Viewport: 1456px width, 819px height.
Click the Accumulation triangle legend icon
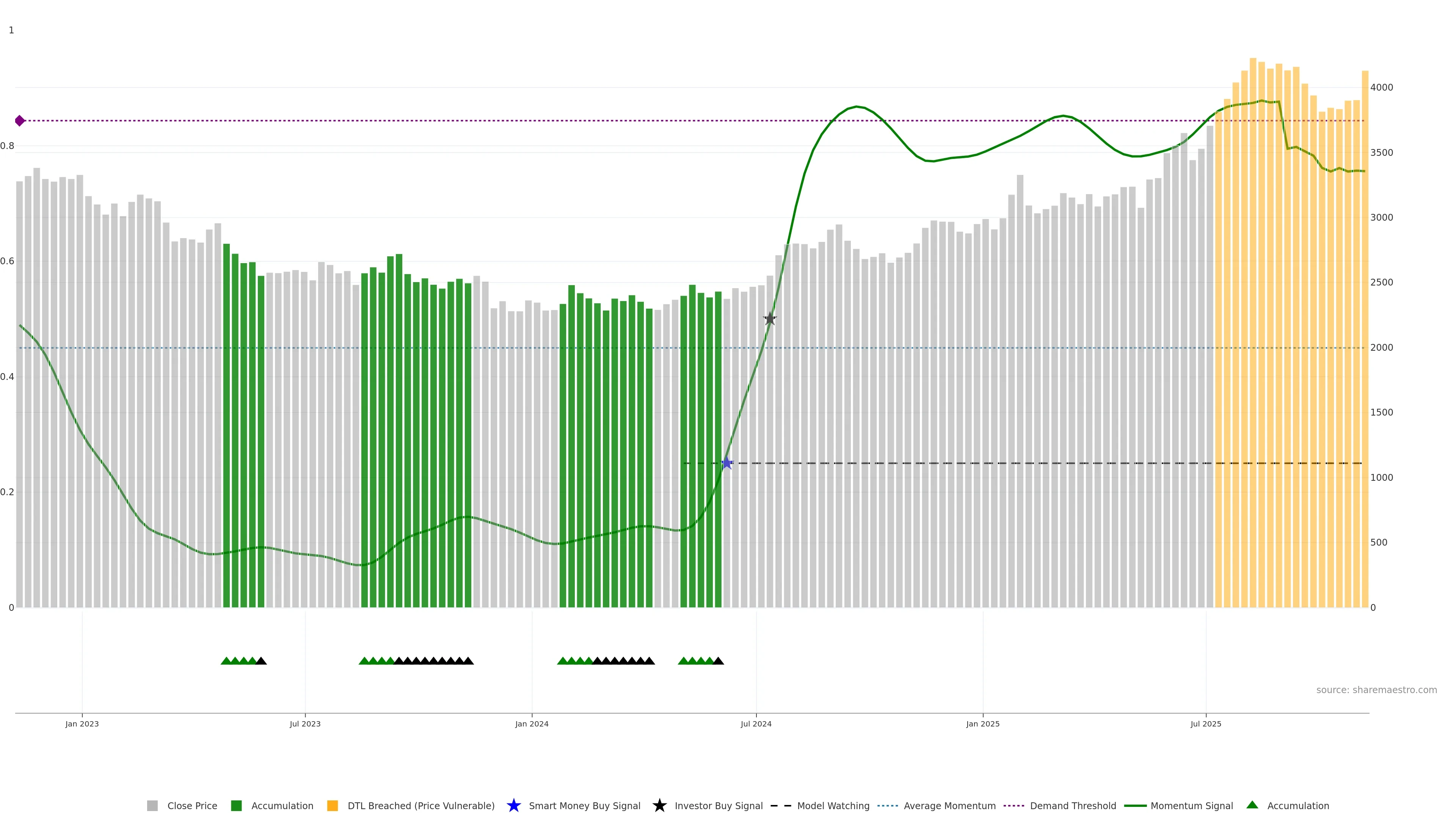coord(1252,805)
